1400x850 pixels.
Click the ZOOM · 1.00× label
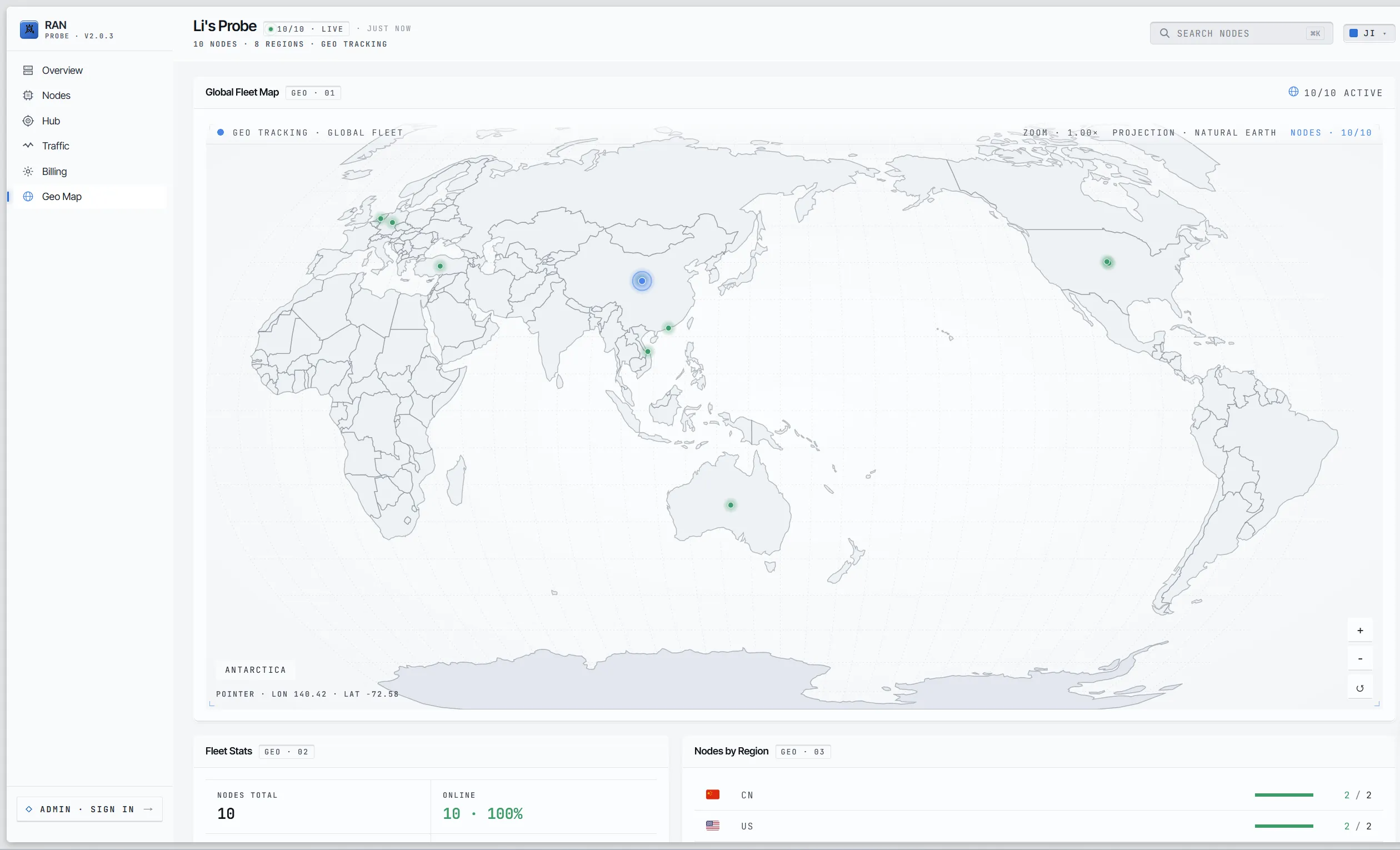(1060, 133)
